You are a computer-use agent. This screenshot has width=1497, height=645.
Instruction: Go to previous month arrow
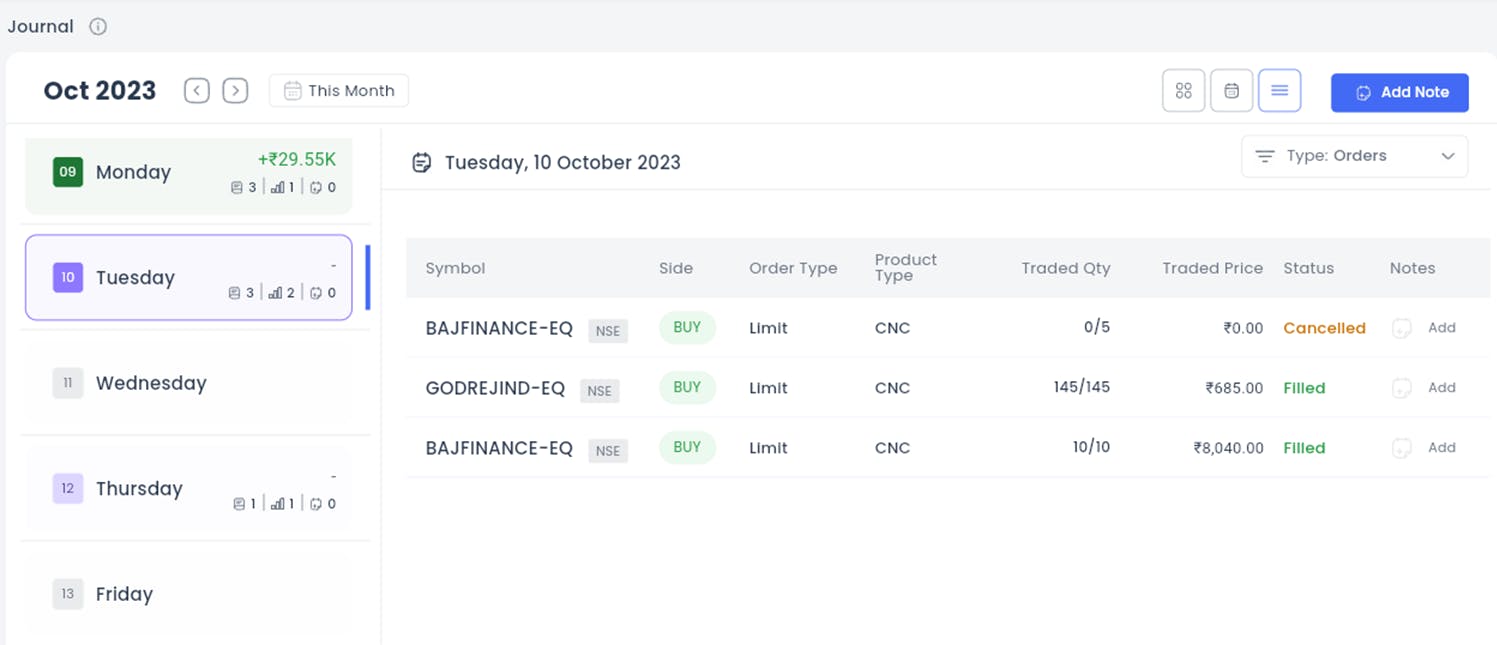click(x=197, y=91)
